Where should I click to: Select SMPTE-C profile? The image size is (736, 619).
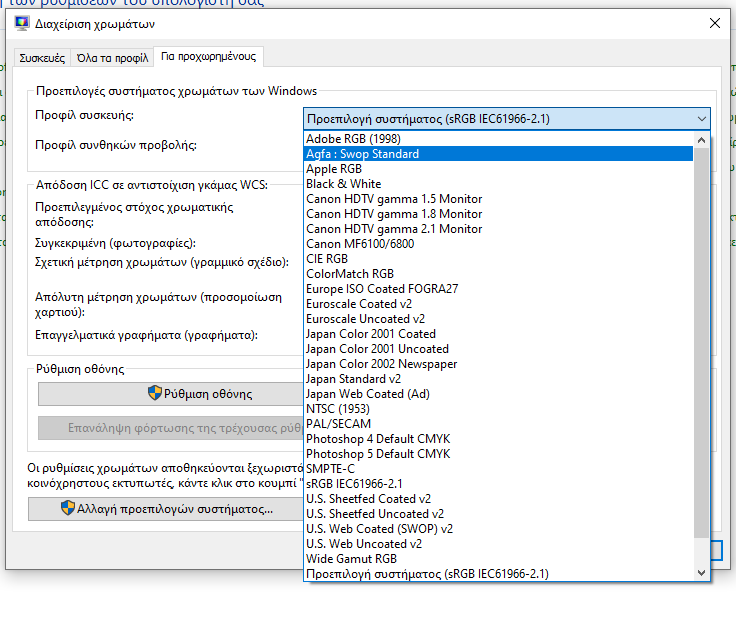(x=499, y=469)
